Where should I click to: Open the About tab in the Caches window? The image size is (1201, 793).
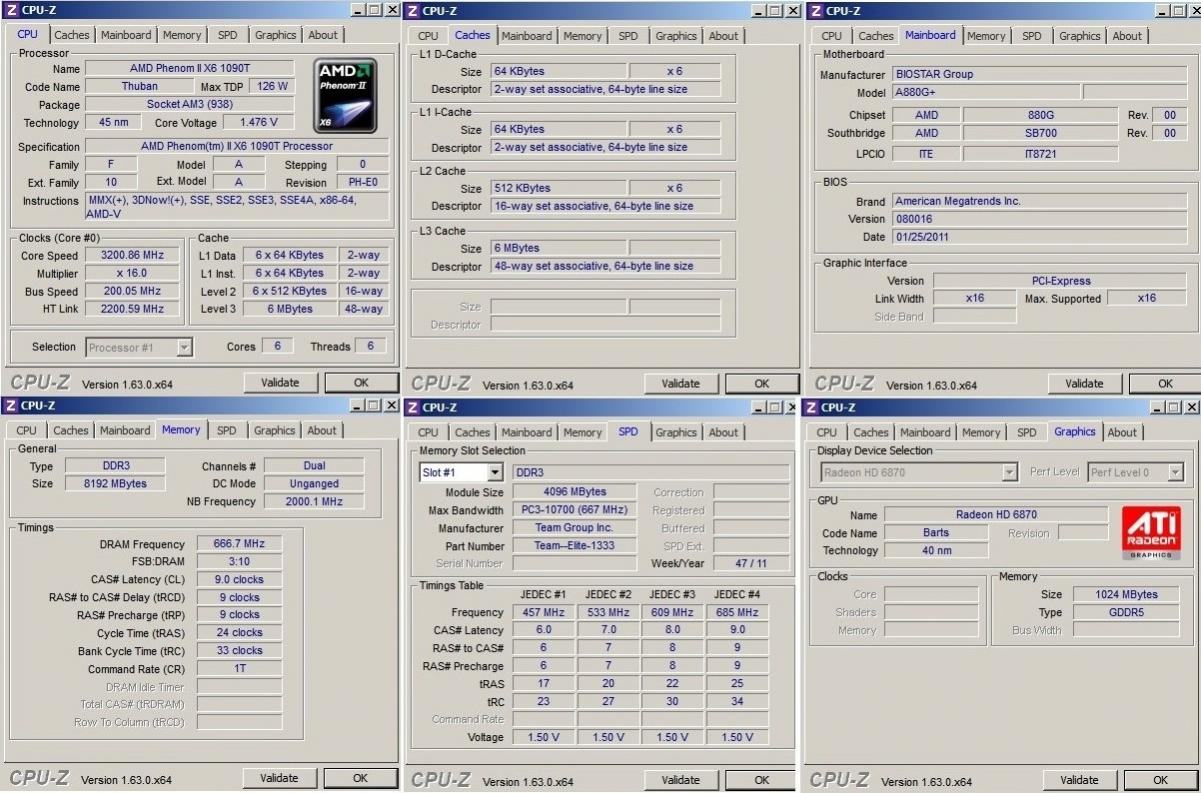coord(723,36)
